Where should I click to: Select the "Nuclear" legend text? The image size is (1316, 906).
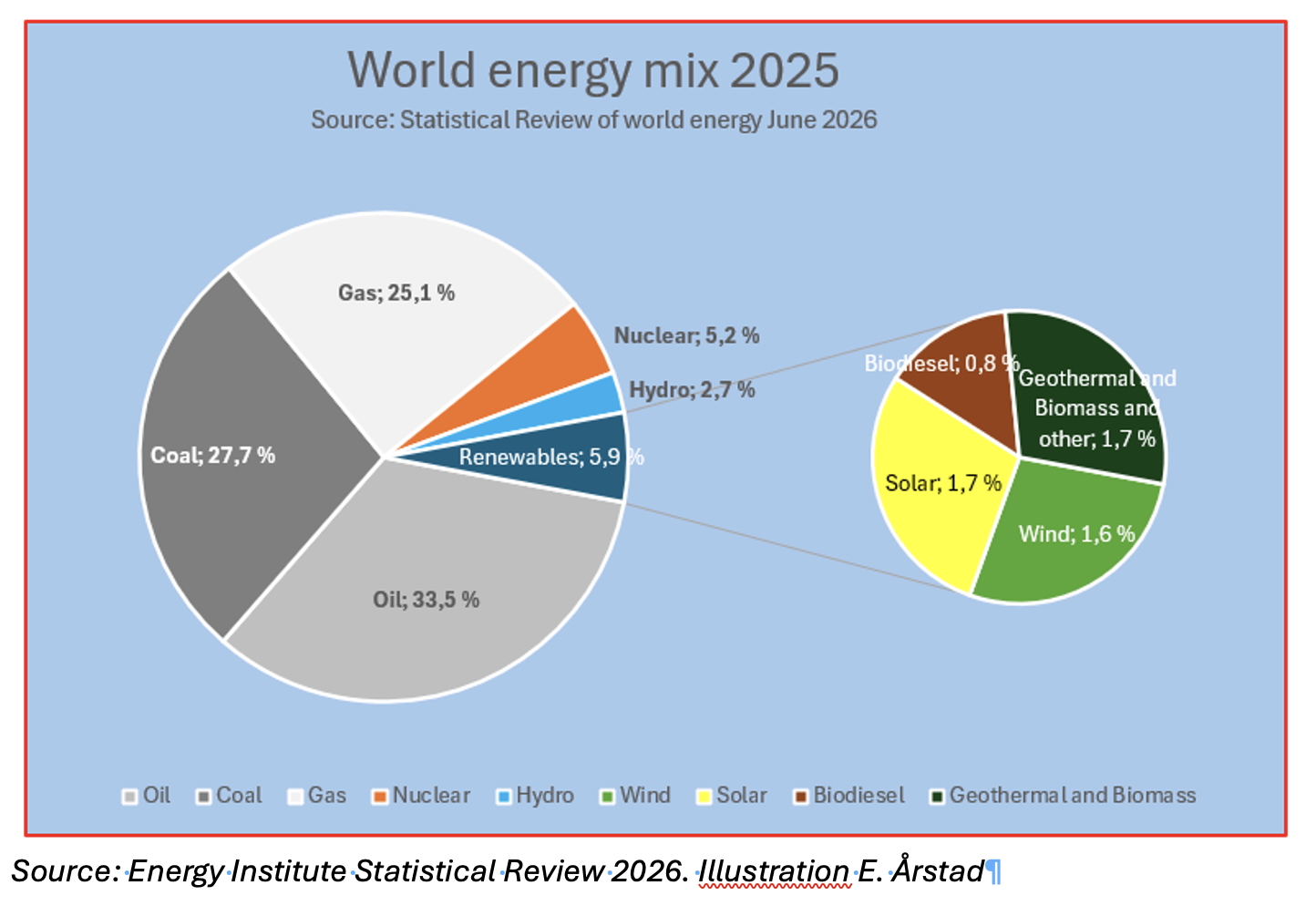click(x=432, y=796)
